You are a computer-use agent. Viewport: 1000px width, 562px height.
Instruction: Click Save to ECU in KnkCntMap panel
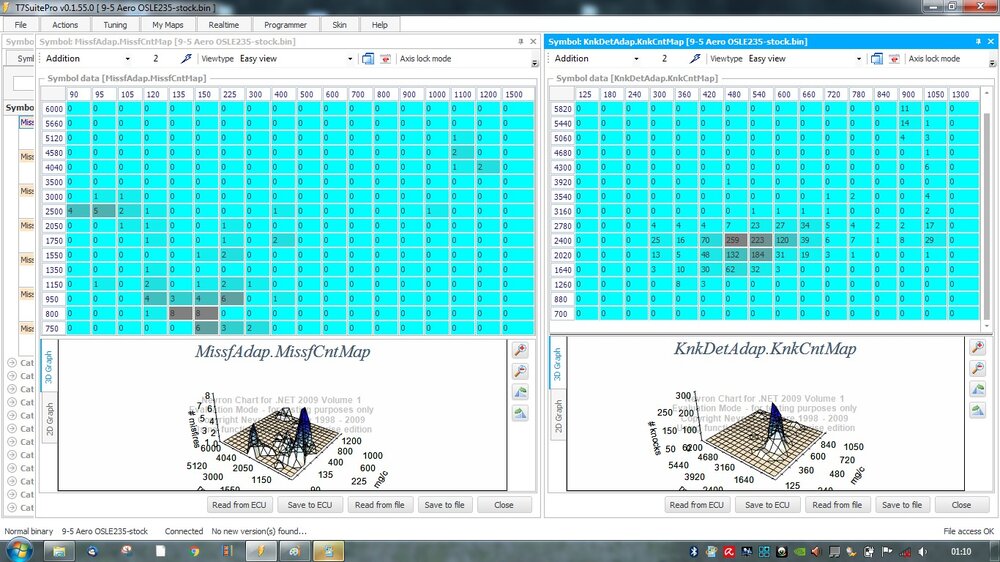tap(767, 505)
